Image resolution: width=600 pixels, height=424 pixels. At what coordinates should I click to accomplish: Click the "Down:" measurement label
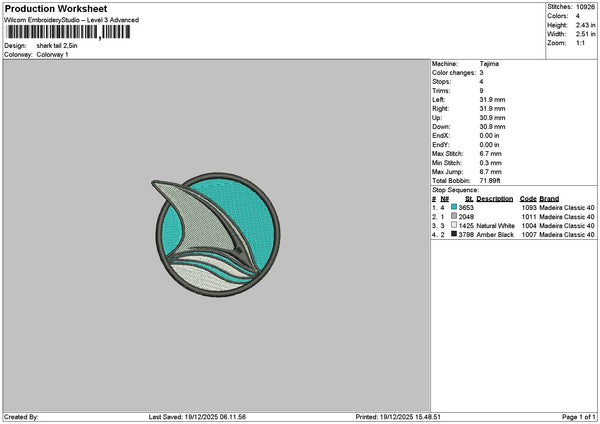tap(441, 127)
